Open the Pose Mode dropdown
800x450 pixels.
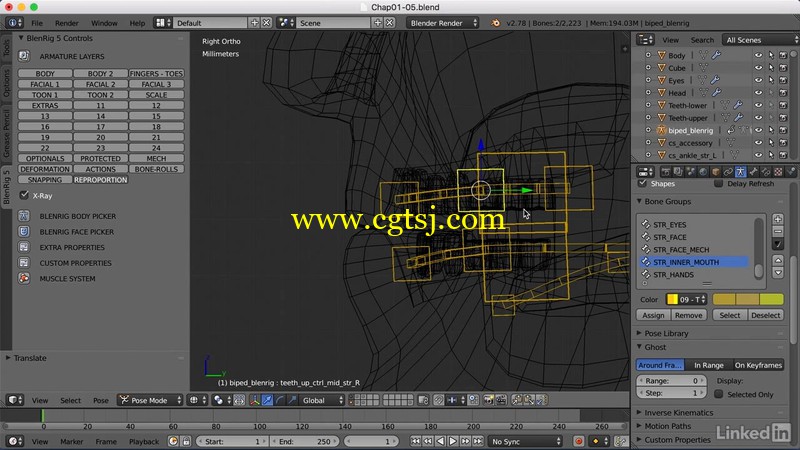[150, 400]
